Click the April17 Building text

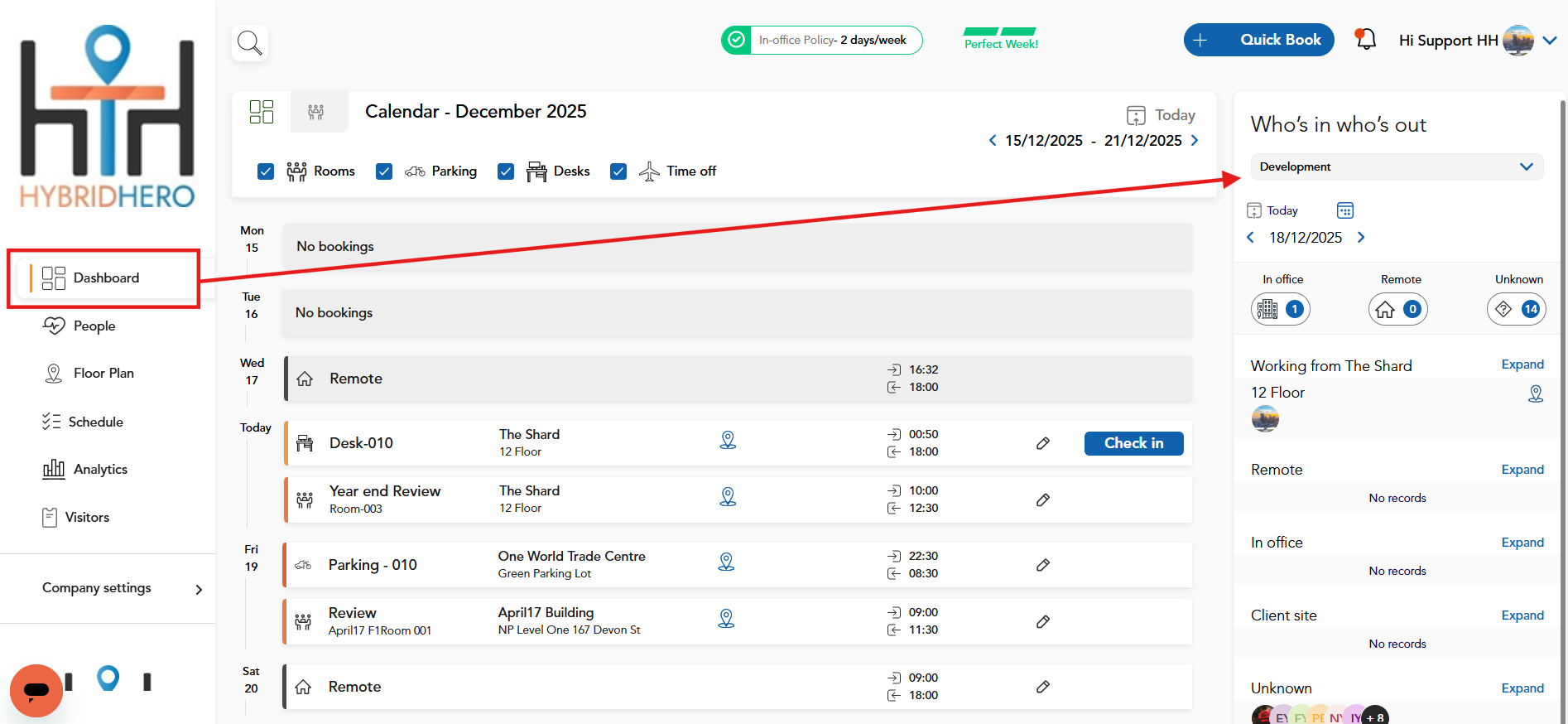point(546,613)
